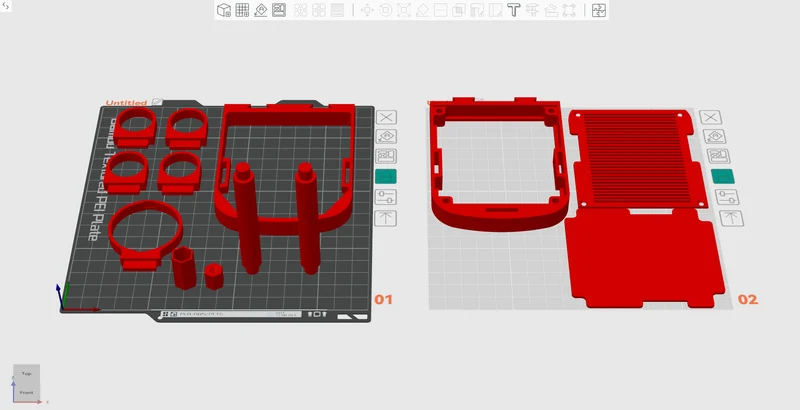Select the larger hexagonal spacer on plate 01
Viewport: 800px width, 410px height.
click(184, 268)
